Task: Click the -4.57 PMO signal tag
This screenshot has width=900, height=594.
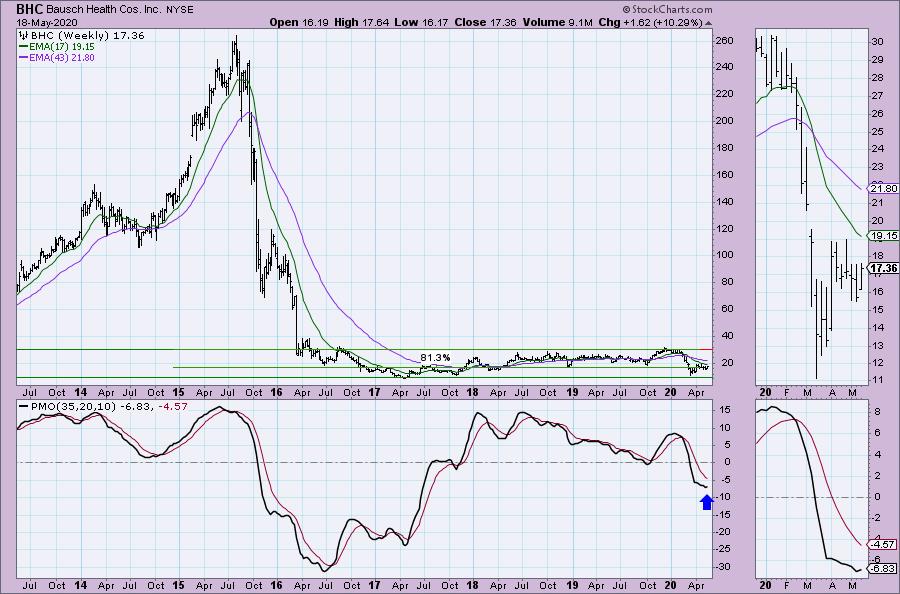Action: (x=884, y=544)
